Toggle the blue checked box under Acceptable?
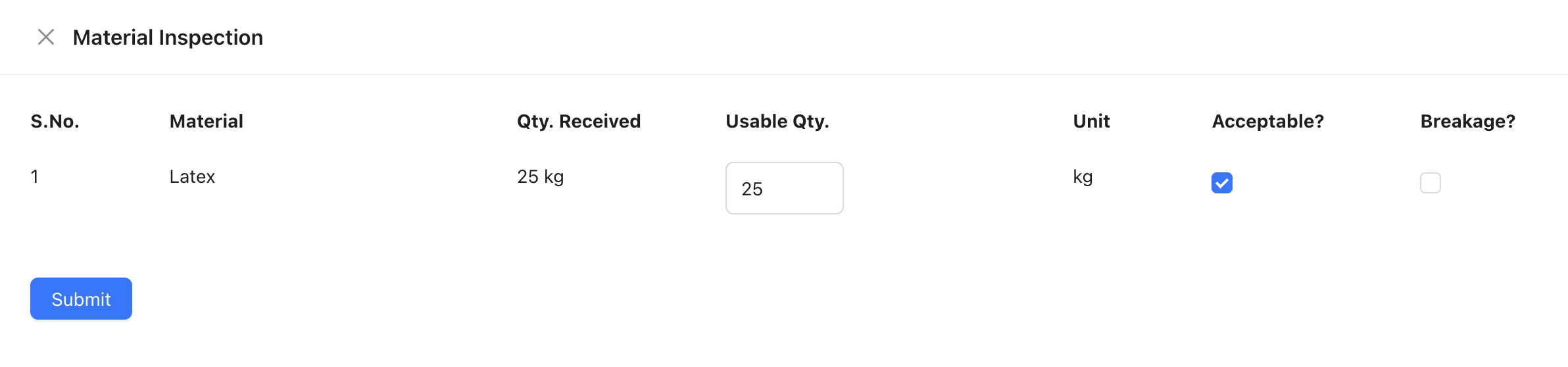 coord(1221,183)
